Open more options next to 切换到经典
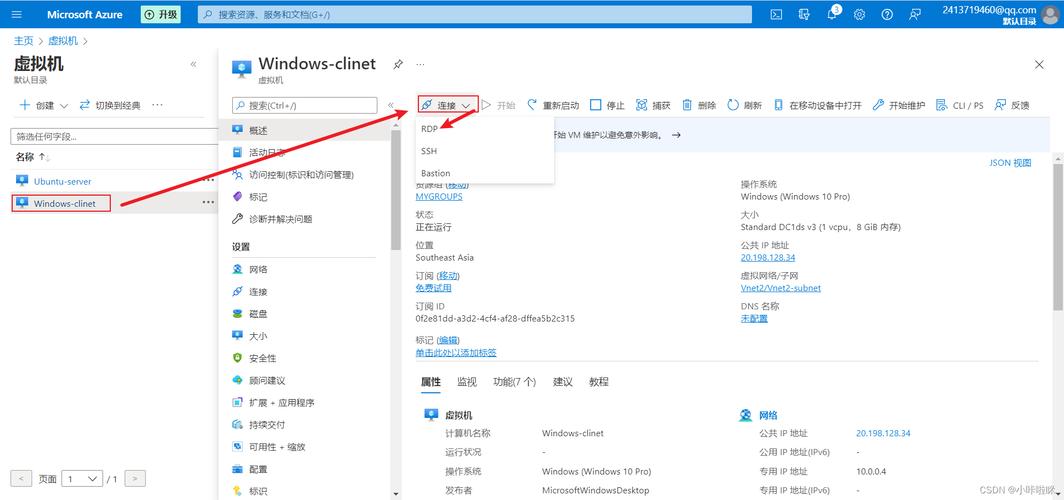1064x500 pixels. pyautogui.click(x=157, y=105)
